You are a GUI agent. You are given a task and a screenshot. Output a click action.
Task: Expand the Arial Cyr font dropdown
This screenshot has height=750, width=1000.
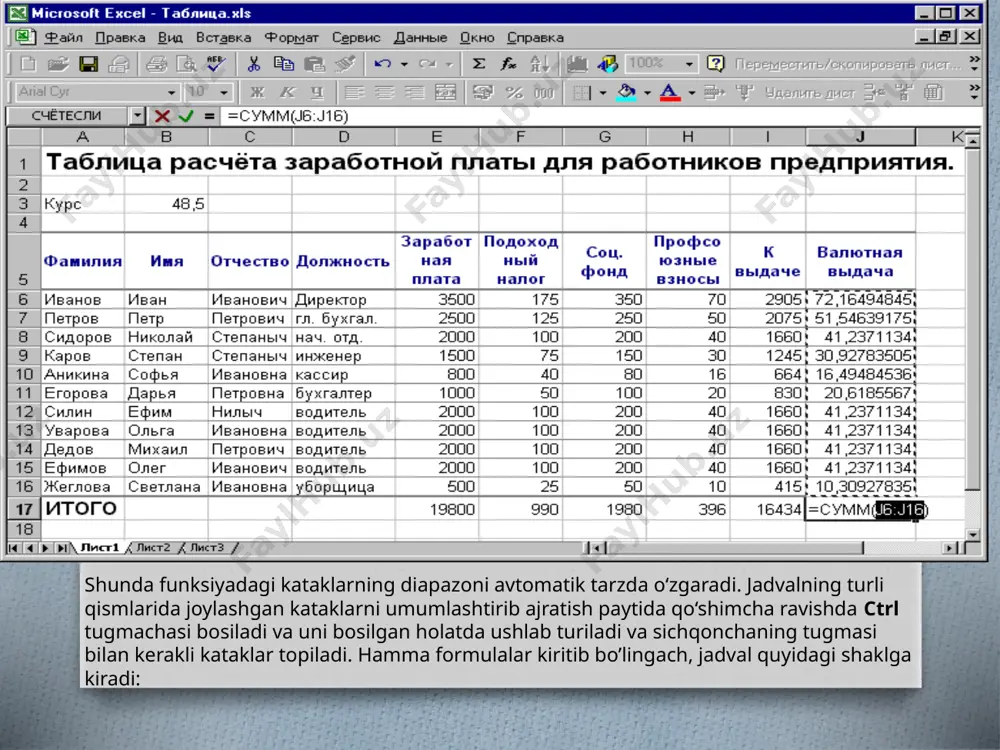point(171,93)
